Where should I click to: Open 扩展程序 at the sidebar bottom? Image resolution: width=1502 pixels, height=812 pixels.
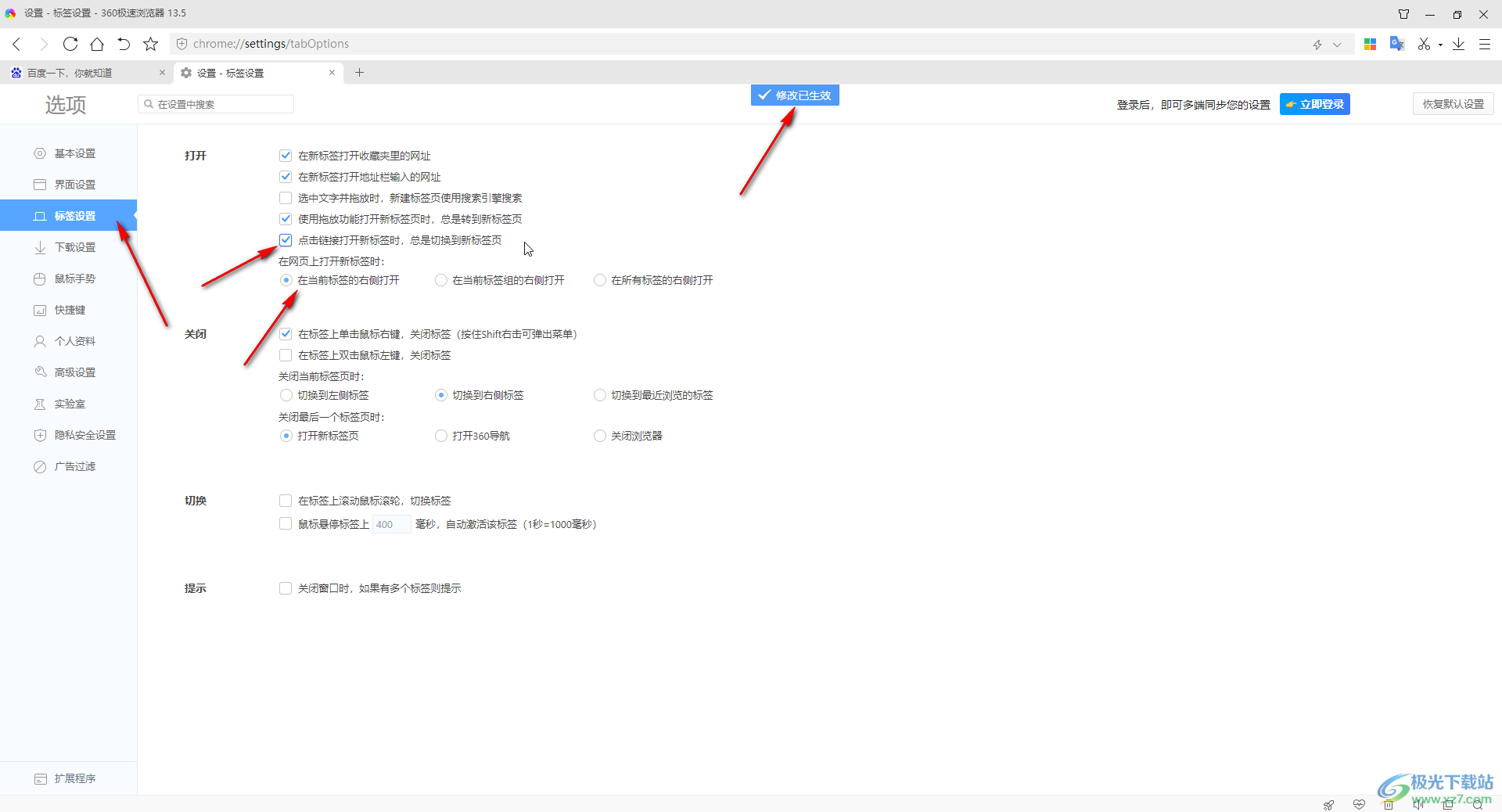tap(68, 778)
